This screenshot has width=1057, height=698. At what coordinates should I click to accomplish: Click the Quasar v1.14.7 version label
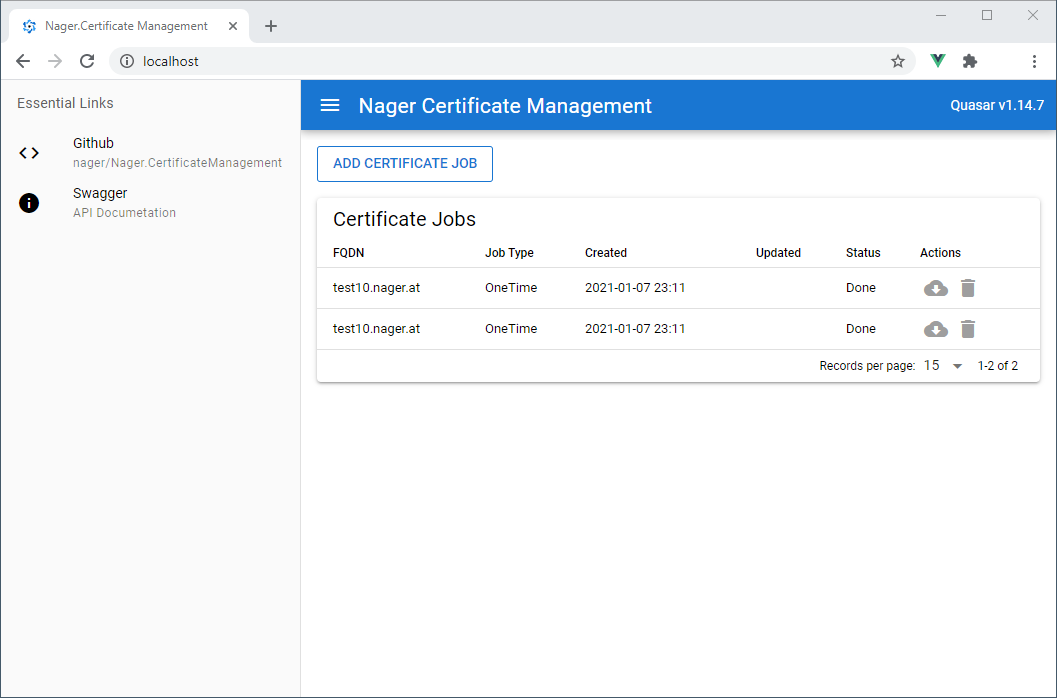pos(996,105)
